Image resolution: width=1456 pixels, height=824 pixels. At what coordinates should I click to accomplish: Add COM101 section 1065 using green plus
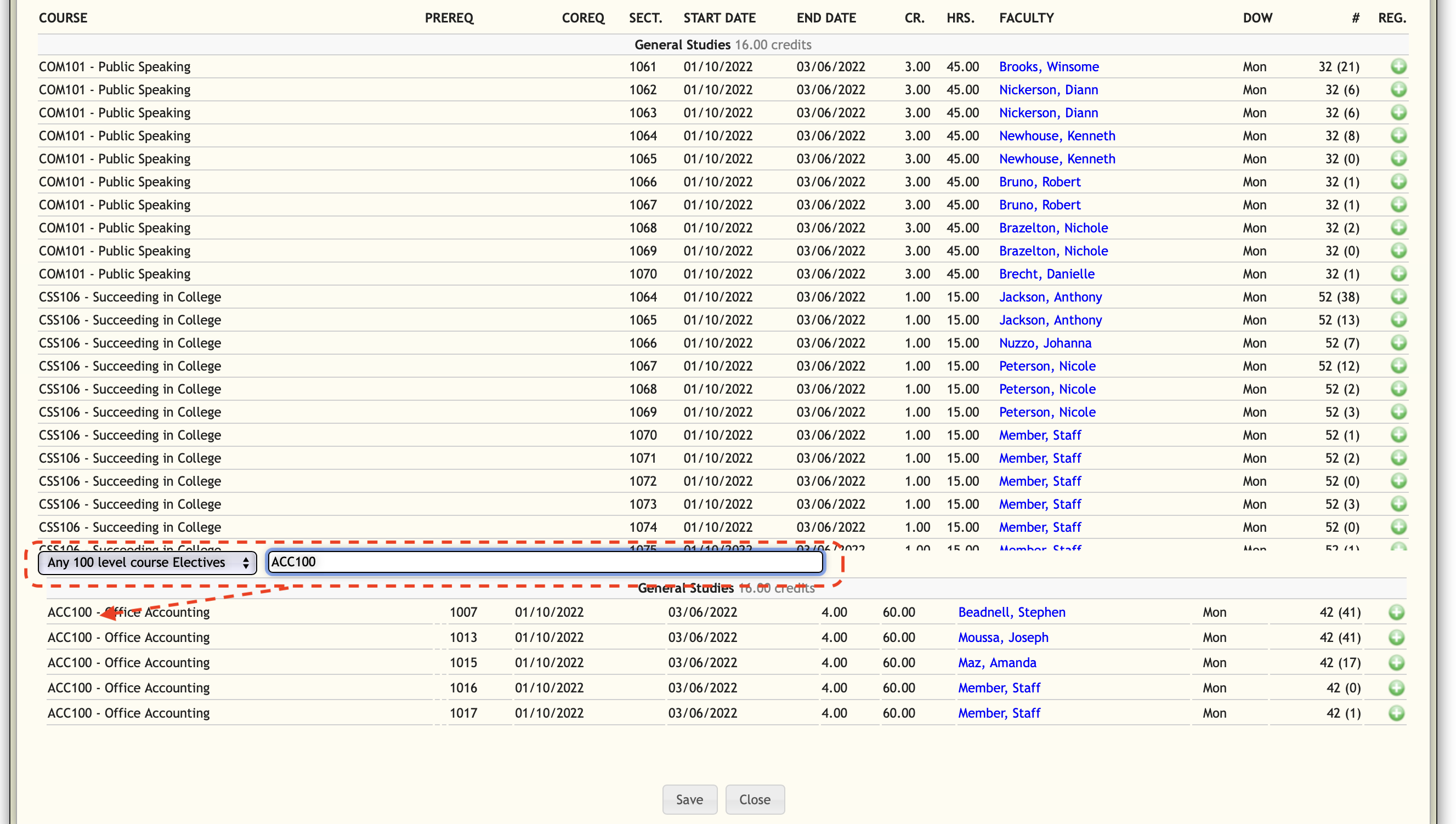(x=1398, y=159)
